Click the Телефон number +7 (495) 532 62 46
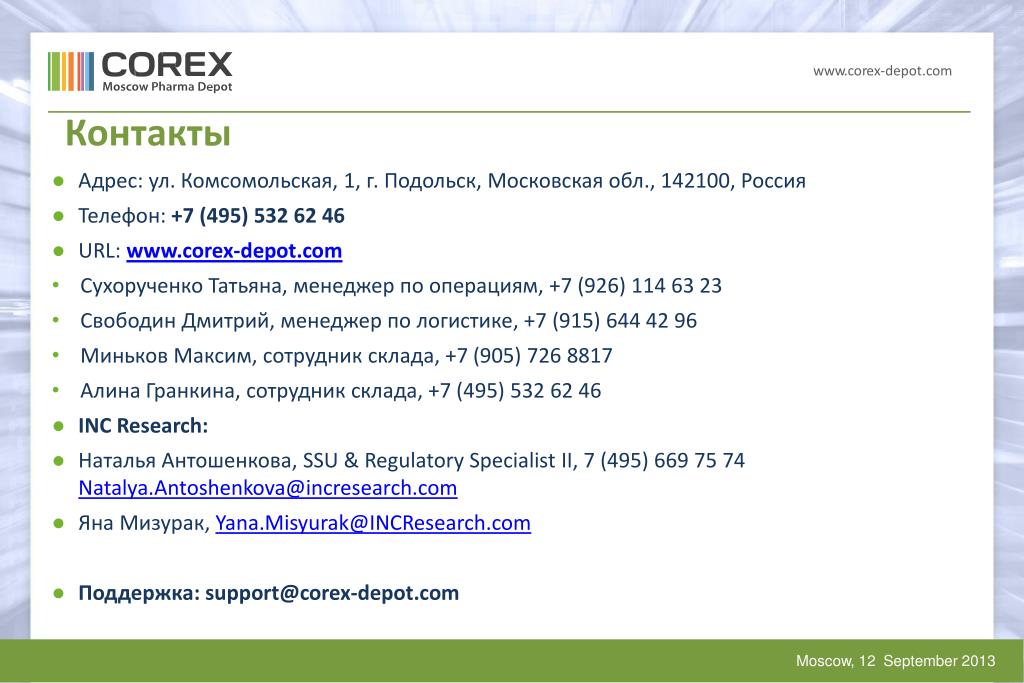Screen dimensions: 1024x683 pos(257,216)
